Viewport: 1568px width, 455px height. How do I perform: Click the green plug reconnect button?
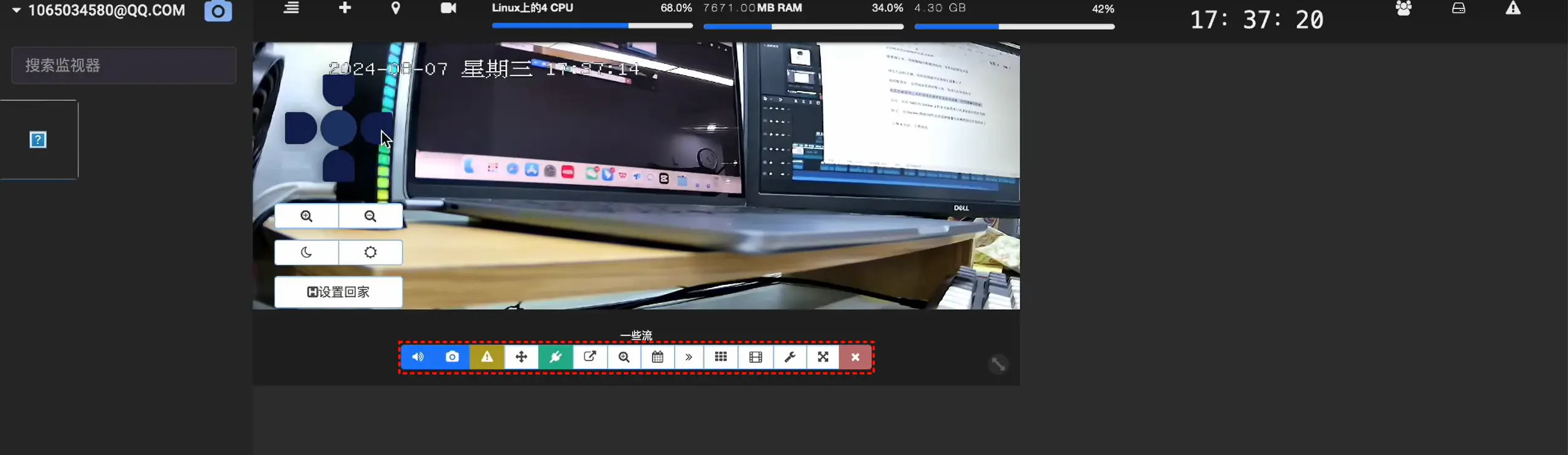[555, 357]
